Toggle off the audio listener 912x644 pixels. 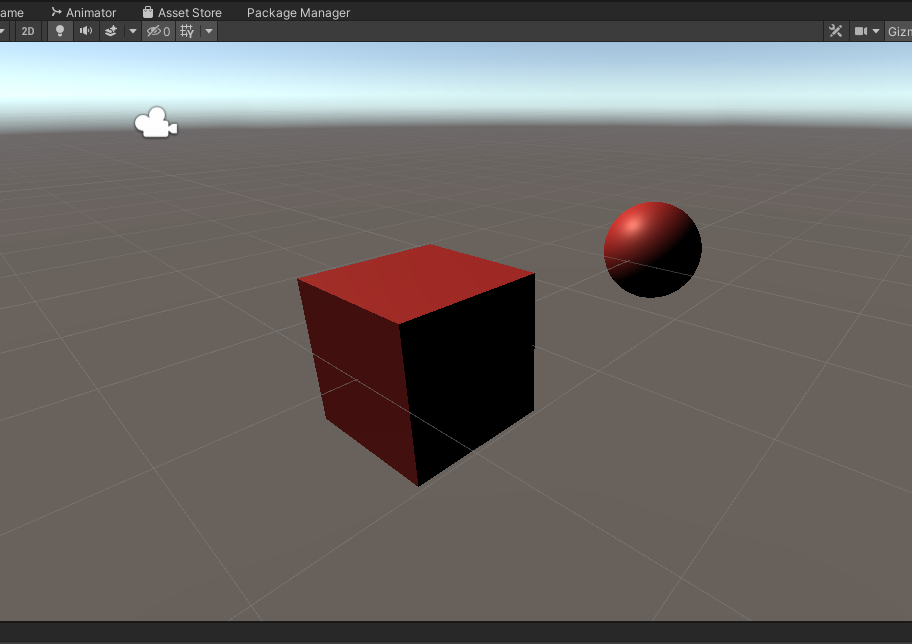pos(85,31)
